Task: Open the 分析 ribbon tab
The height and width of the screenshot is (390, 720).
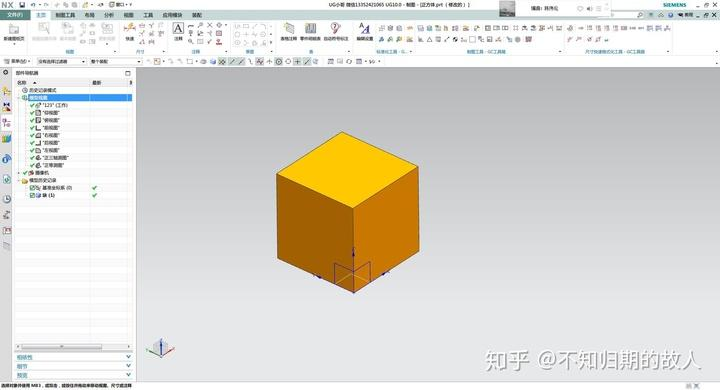Action: [x=109, y=15]
